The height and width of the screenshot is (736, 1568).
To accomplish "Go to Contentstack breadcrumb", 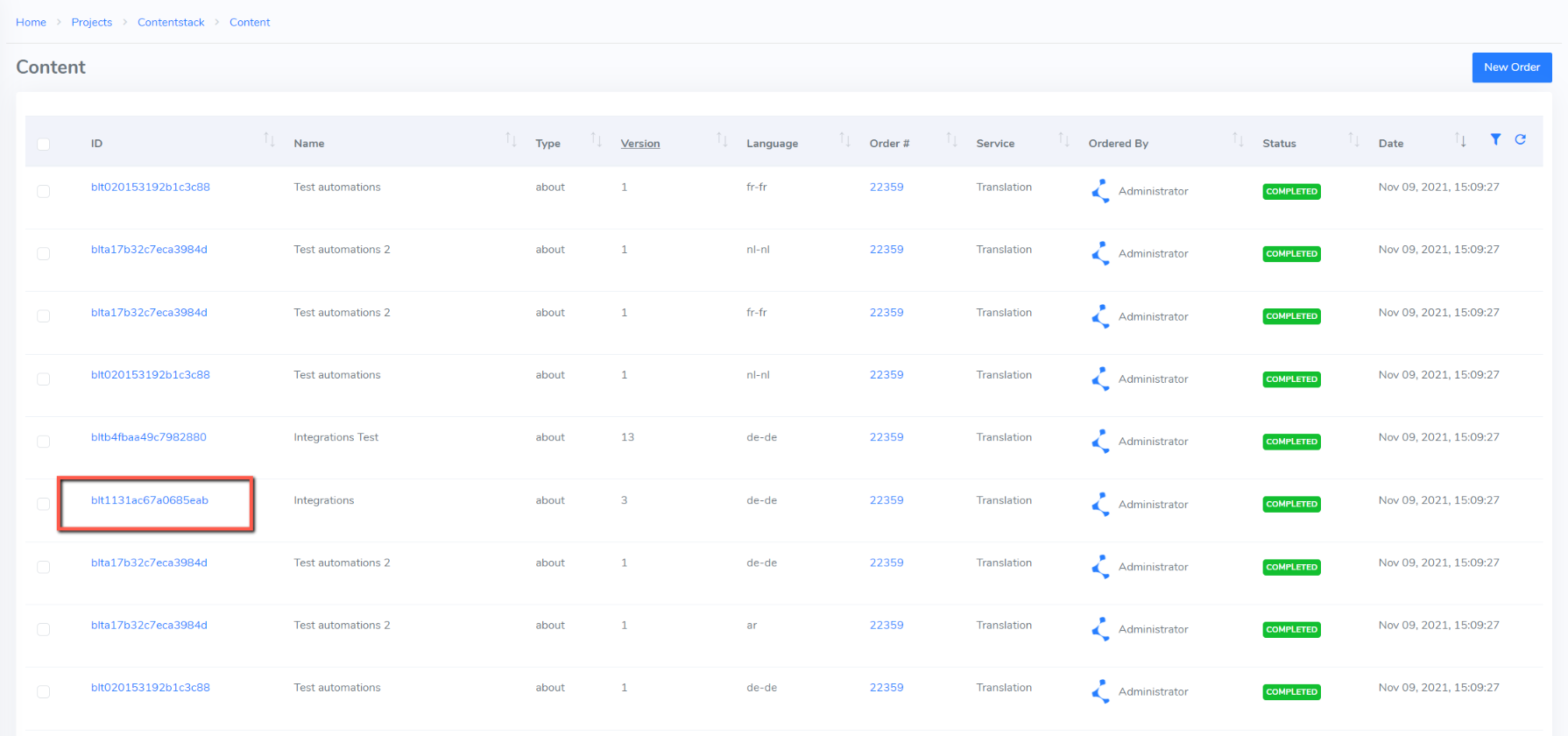I will coord(171,22).
